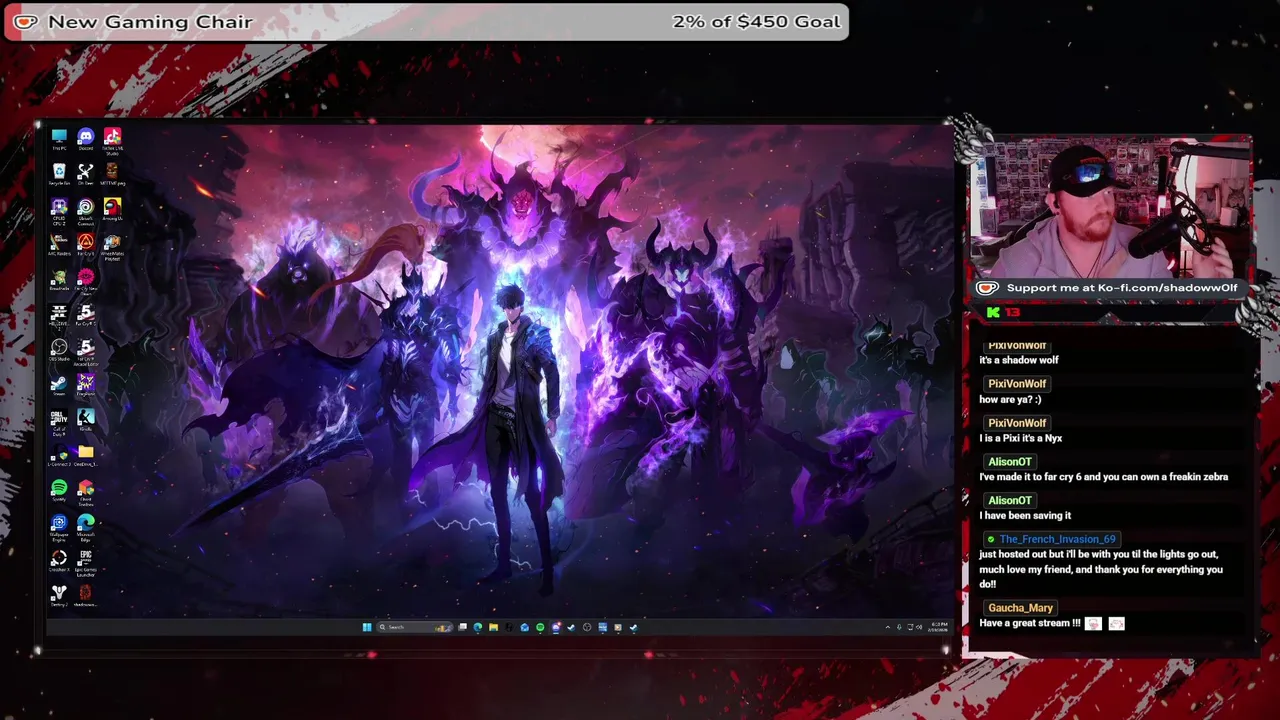Open Wallpaper Engine shortcut
Screen dimensions: 1280x720
59,527
